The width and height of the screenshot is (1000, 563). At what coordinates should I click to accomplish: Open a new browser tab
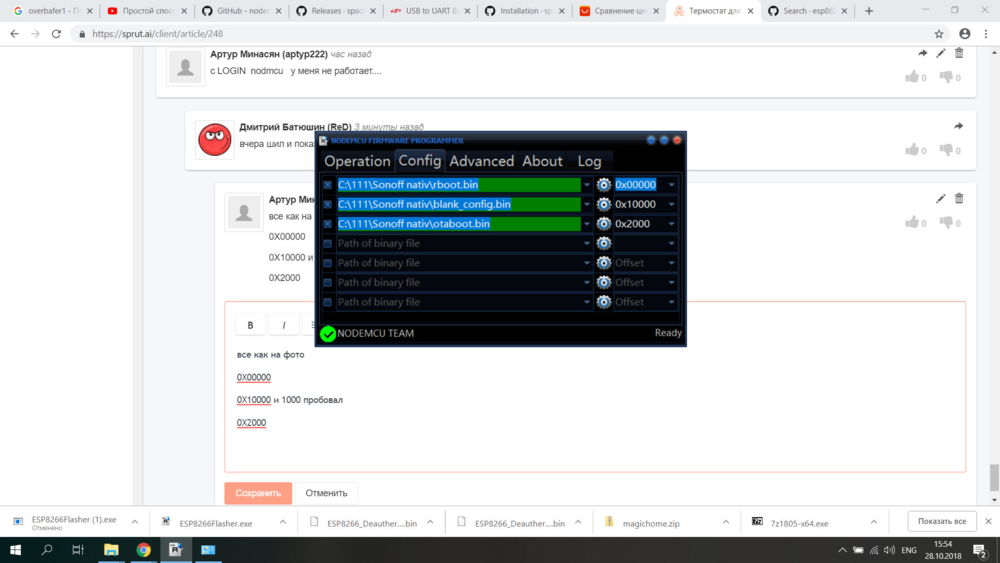point(869,11)
